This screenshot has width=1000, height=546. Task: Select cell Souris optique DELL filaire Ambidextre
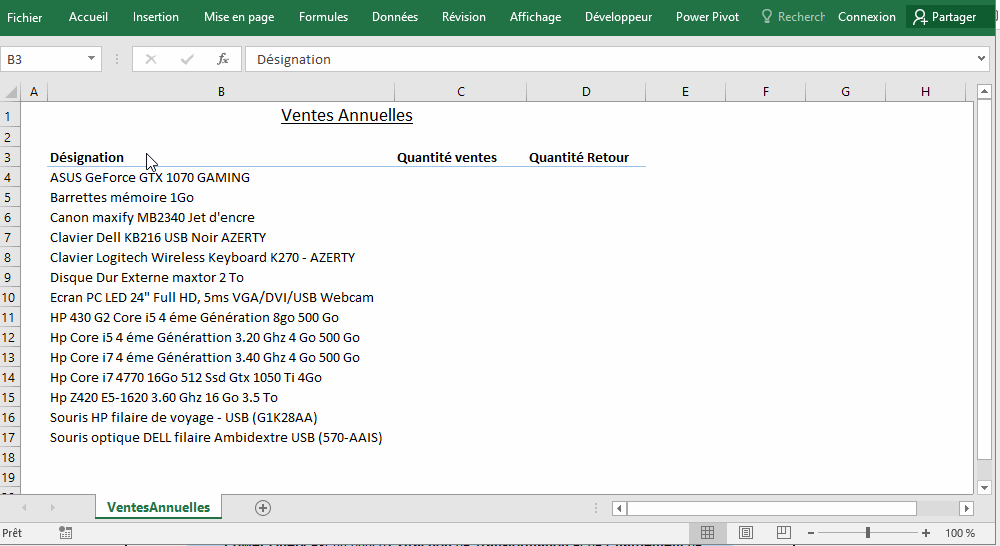tap(221, 438)
